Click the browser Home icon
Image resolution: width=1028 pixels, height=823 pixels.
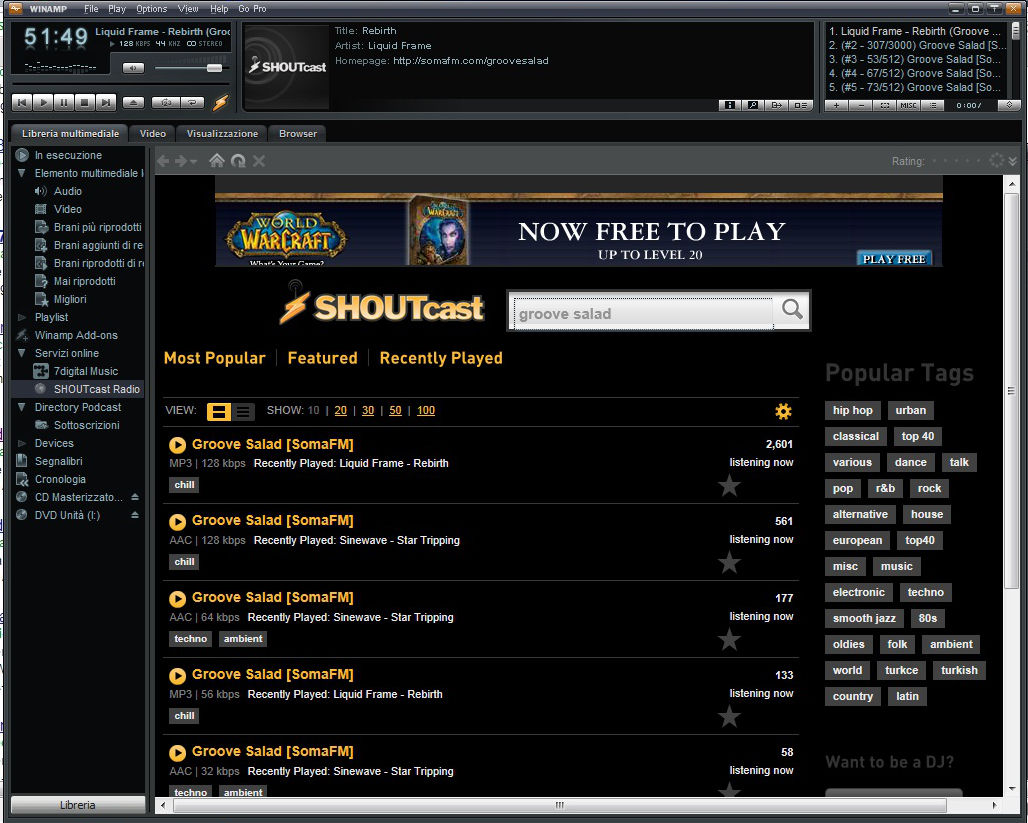tap(216, 161)
